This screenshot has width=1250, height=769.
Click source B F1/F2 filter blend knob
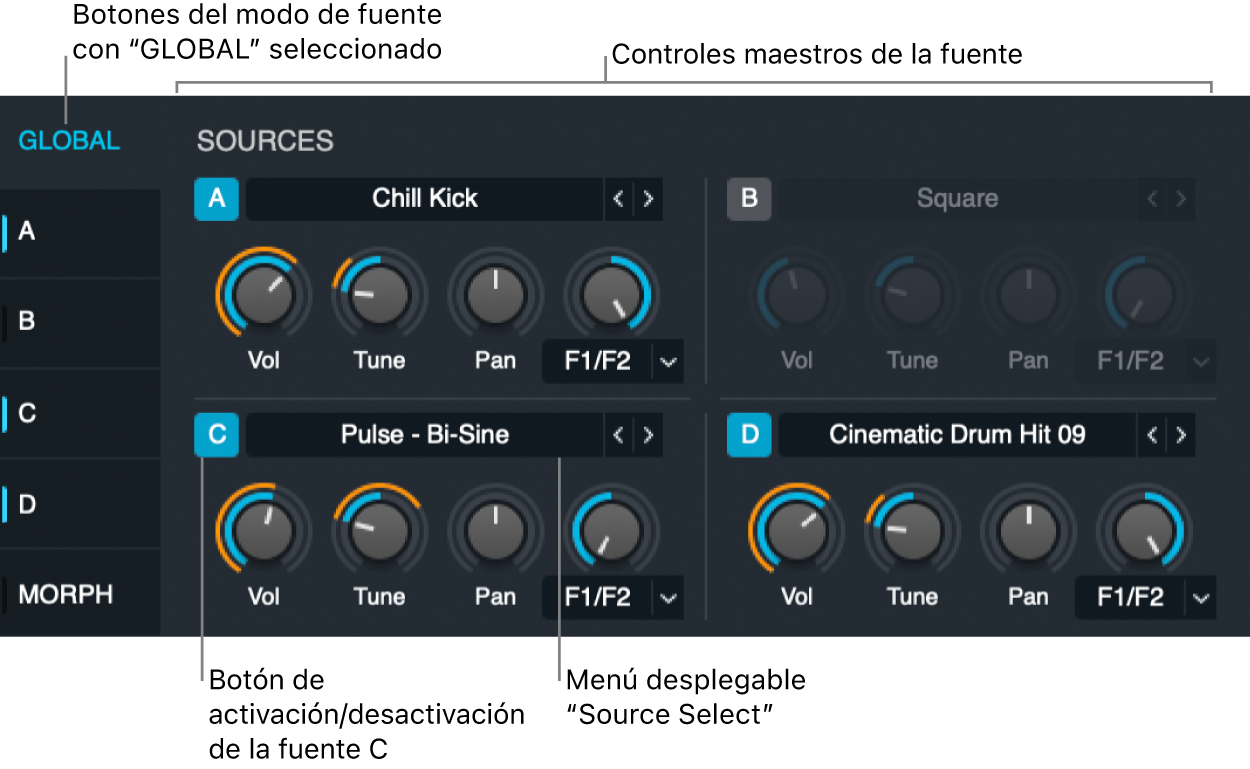(1143, 295)
